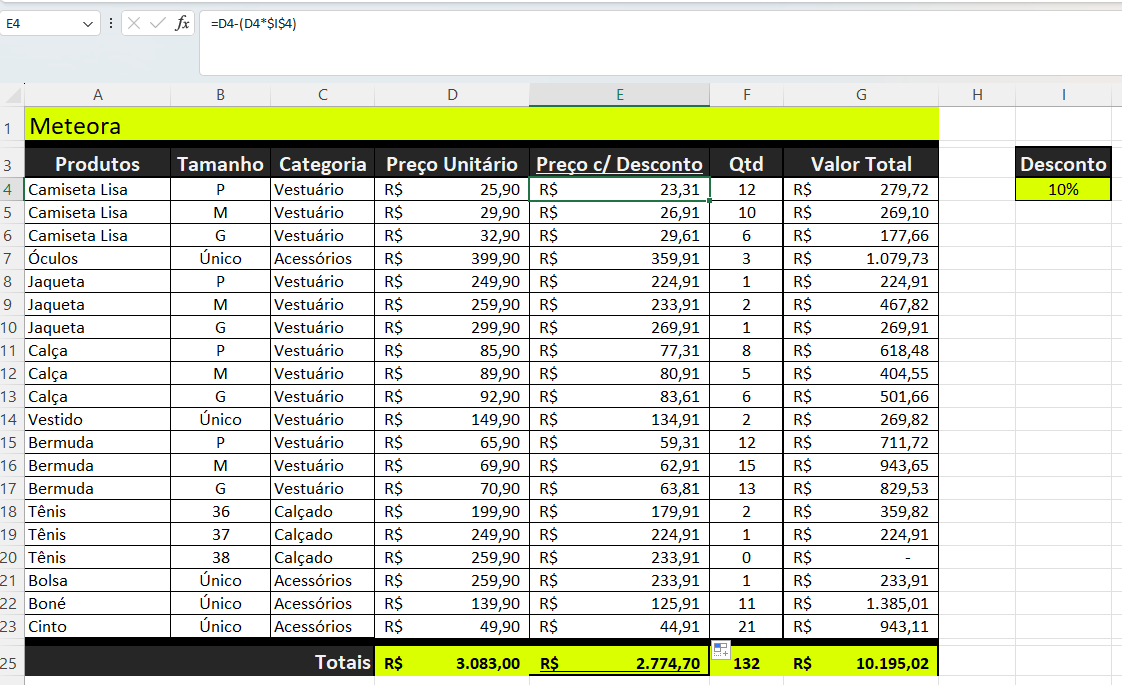
Task: Select the 149,90 unit price cell
Action: pos(452,419)
